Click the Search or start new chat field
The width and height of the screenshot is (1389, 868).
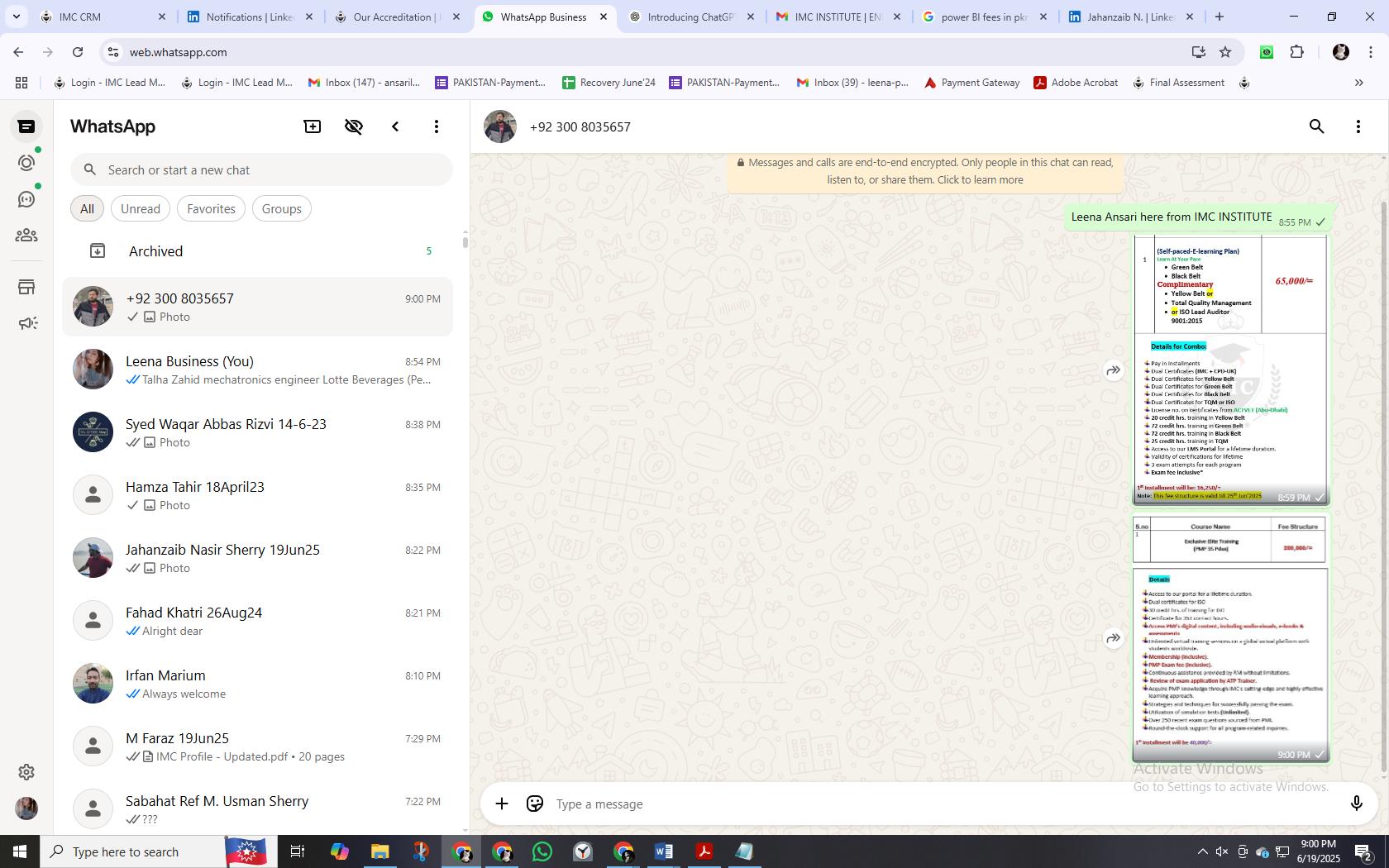coord(261,170)
